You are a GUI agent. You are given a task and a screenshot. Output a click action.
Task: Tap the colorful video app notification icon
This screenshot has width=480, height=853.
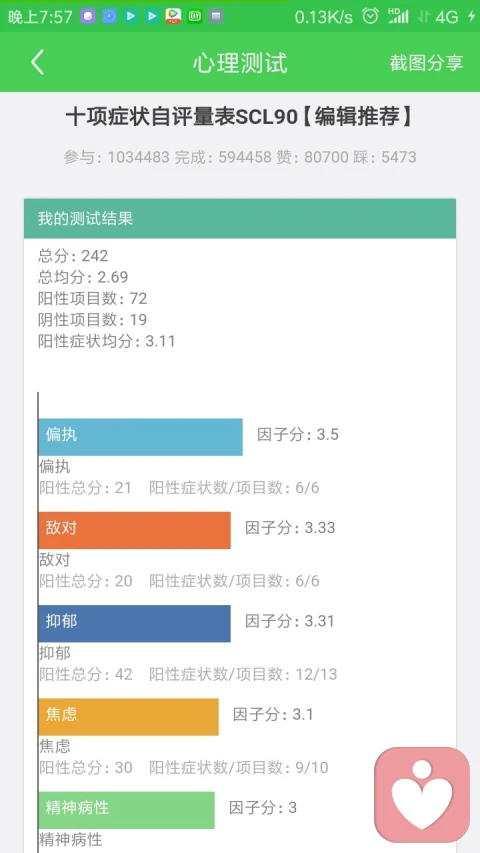point(173,16)
